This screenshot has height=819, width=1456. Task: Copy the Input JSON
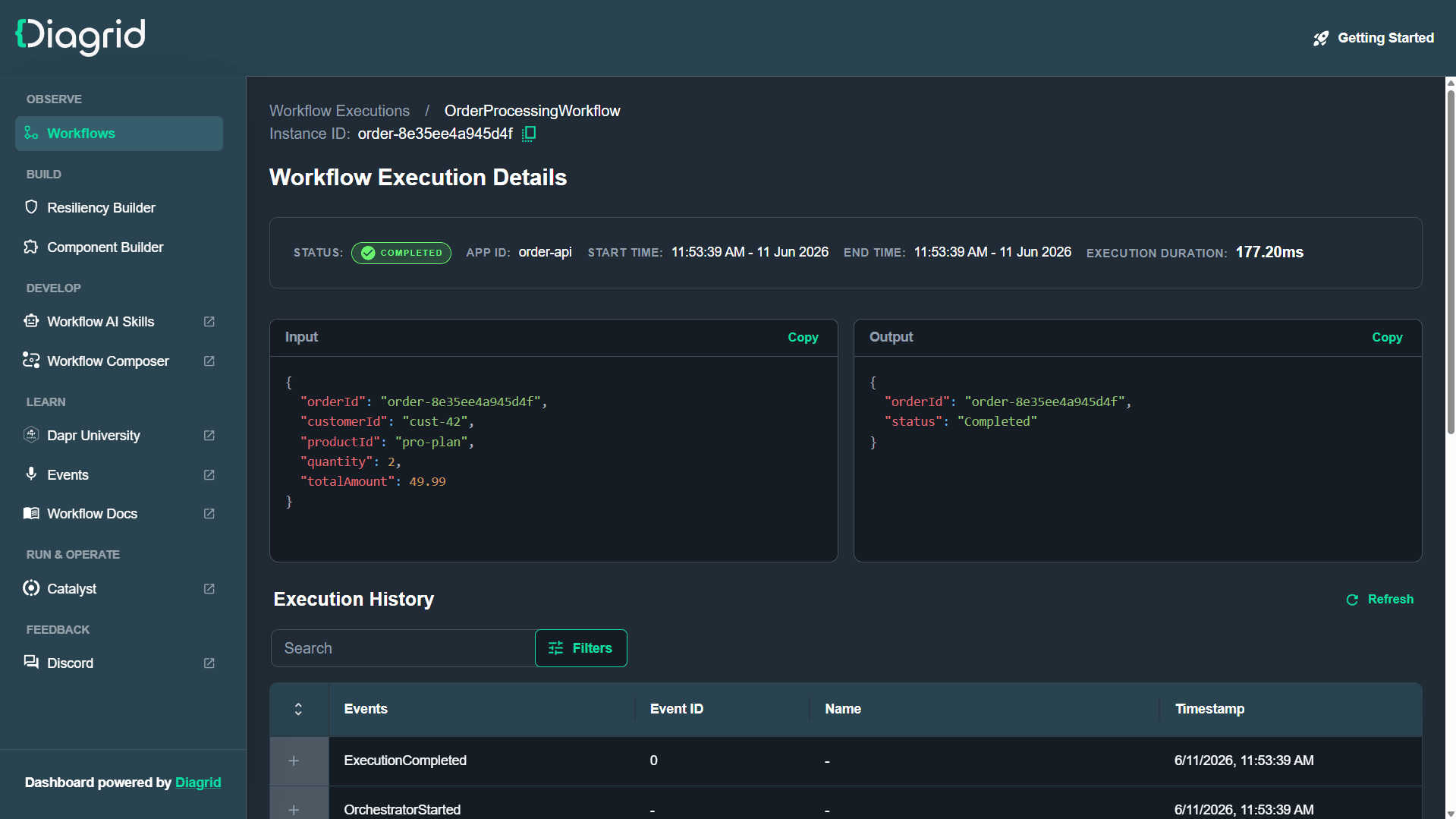coord(803,338)
